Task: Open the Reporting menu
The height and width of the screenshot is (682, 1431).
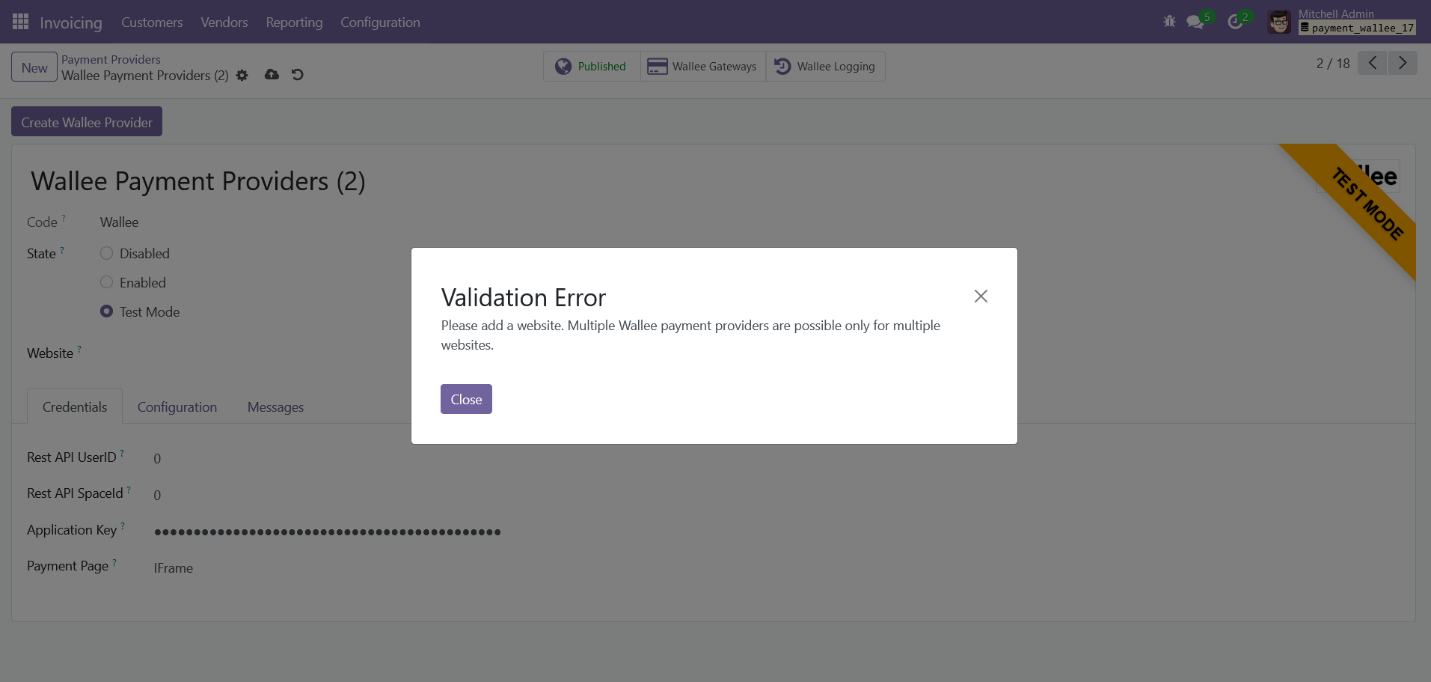Action: pos(294,22)
